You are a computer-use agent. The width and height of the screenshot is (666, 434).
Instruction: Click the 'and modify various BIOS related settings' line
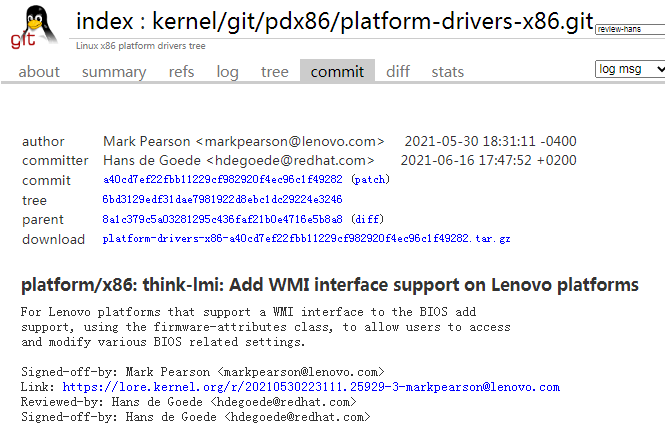[x=163, y=342]
